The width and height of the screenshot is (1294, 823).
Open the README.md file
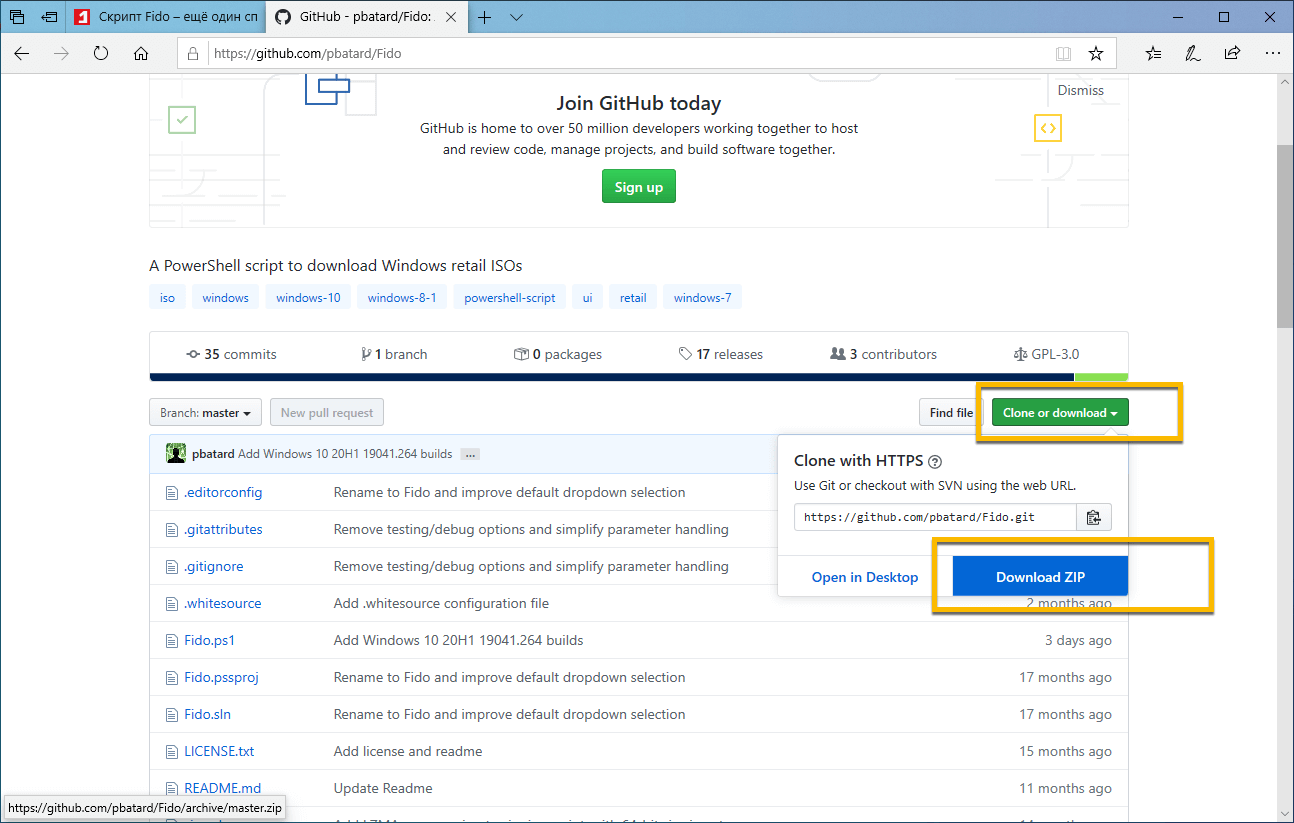coord(223,788)
